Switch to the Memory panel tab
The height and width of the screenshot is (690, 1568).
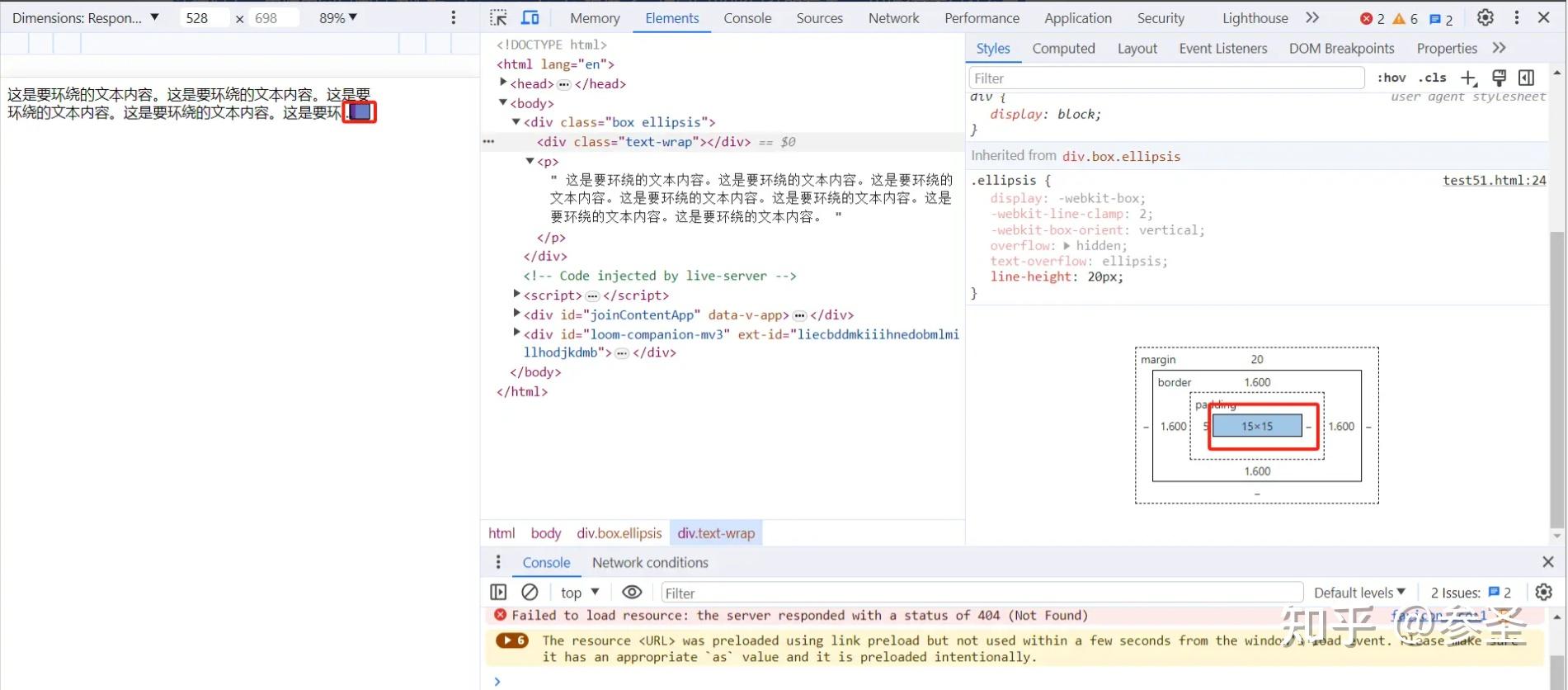point(595,18)
